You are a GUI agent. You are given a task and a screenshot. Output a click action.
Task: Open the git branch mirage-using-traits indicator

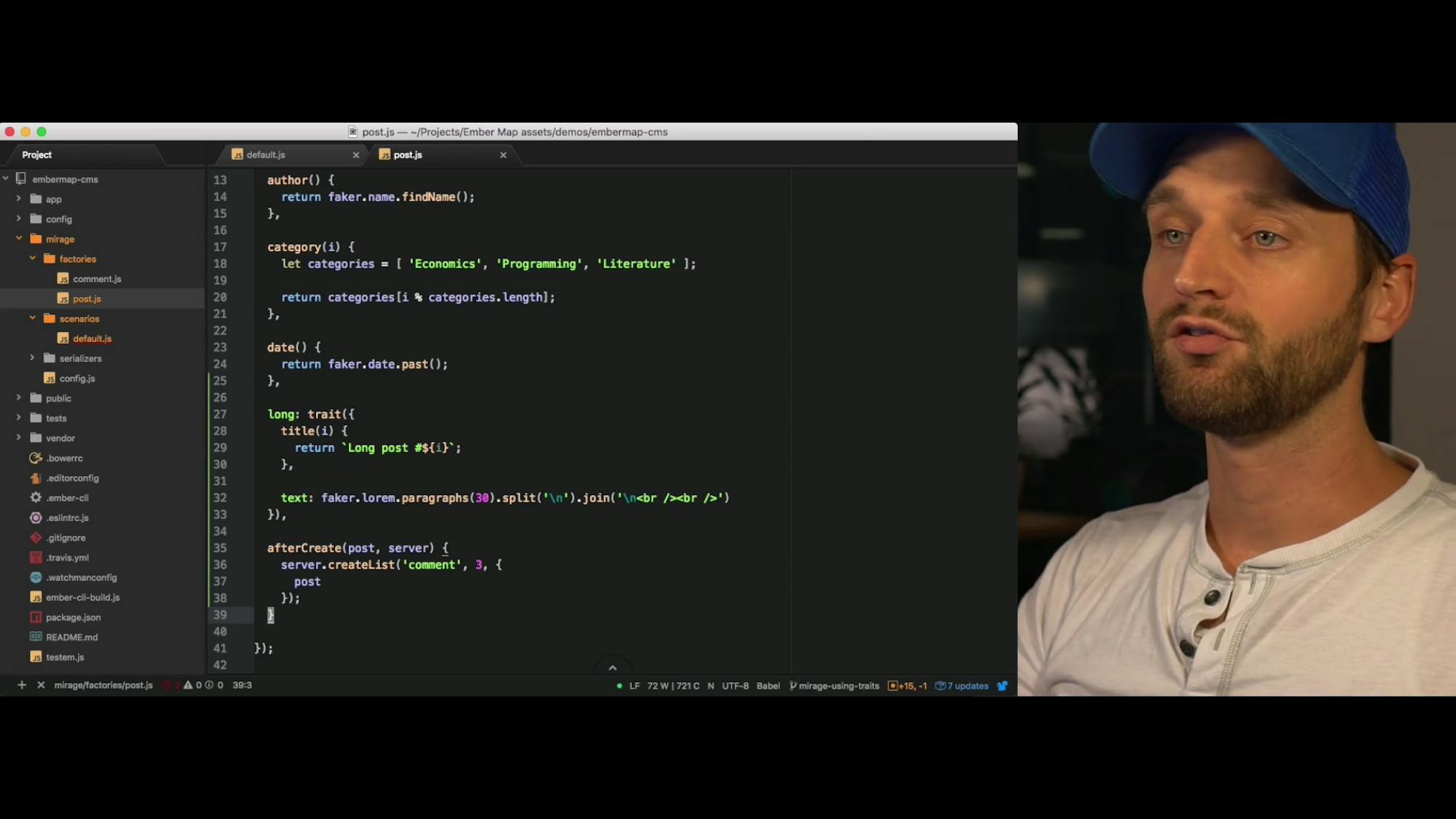[834, 686]
